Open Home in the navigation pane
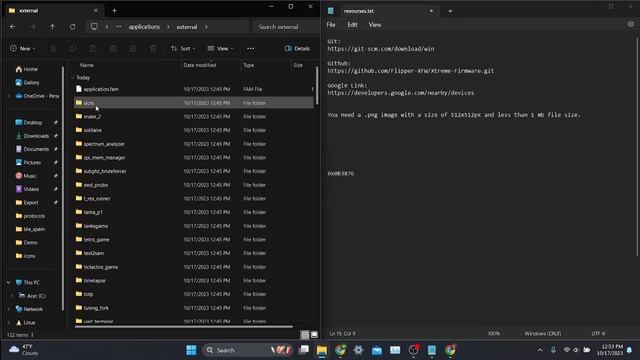 (27, 69)
